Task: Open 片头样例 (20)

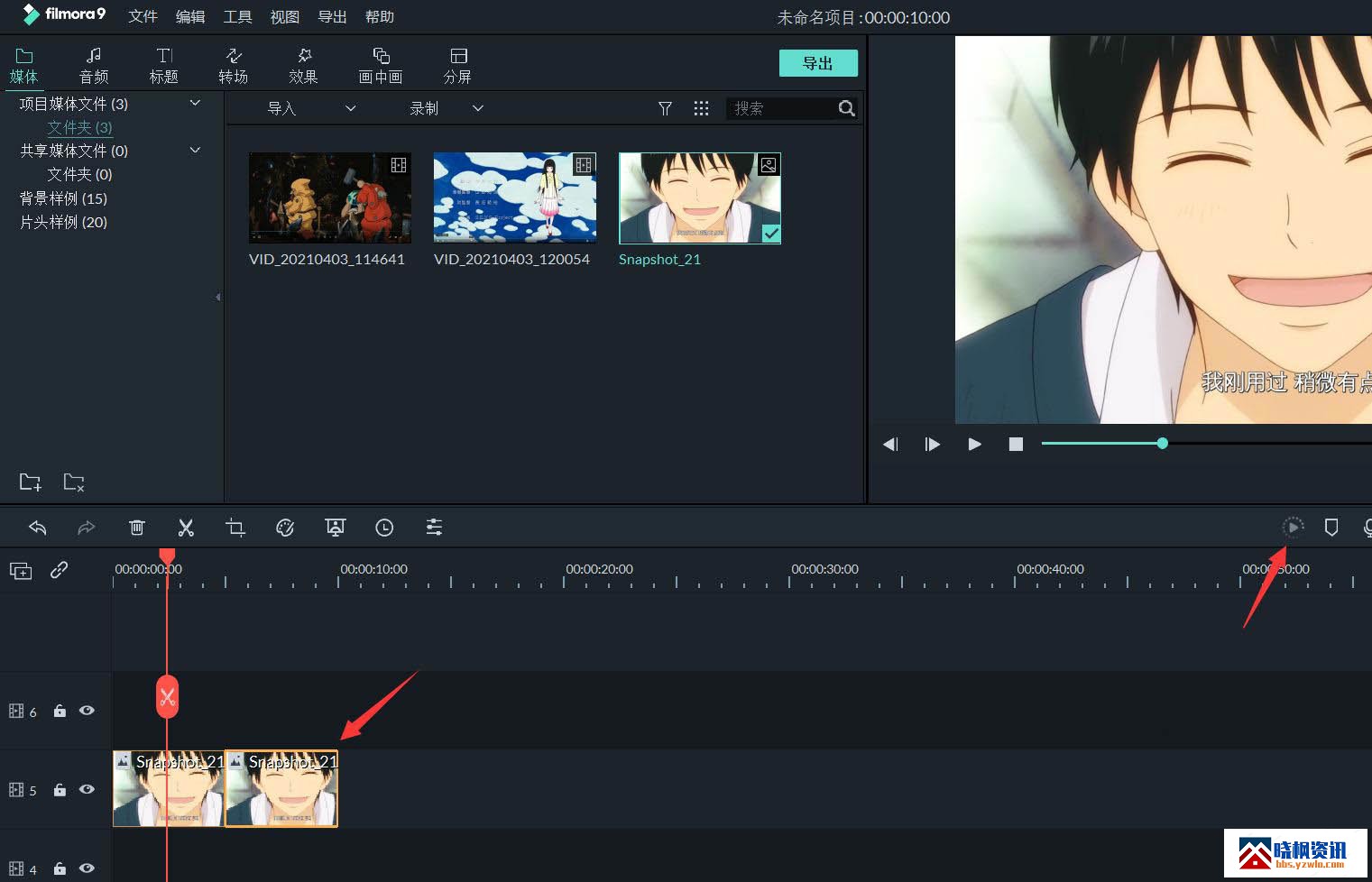Action: tap(63, 222)
